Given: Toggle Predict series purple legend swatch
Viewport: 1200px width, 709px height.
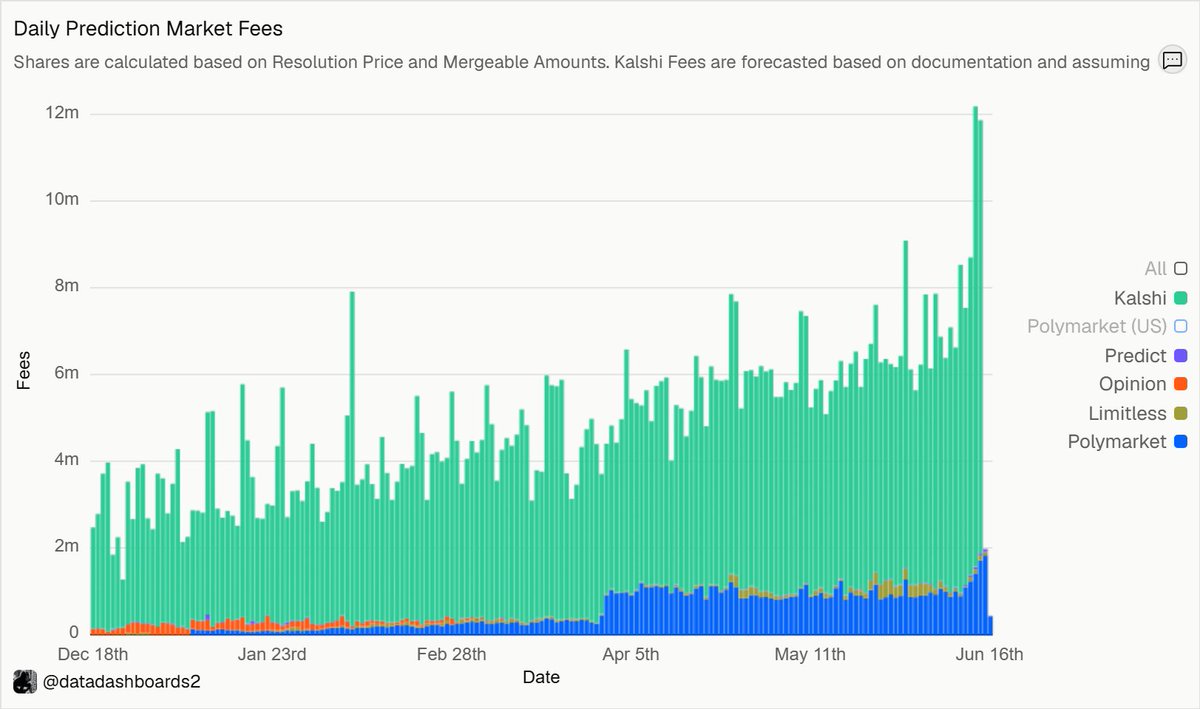Looking at the screenshot, I should pos(1181,355).
